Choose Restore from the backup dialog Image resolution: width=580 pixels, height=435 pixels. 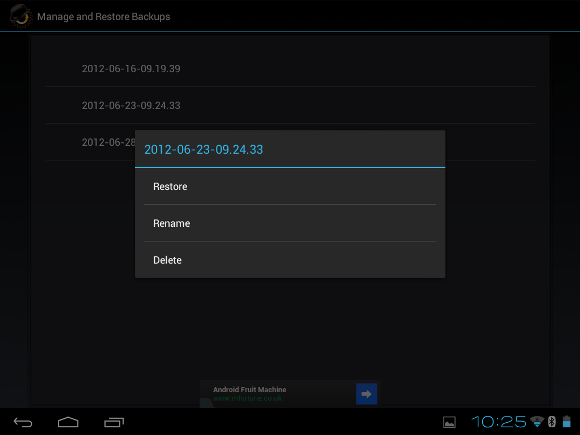(x=290, y=186)
